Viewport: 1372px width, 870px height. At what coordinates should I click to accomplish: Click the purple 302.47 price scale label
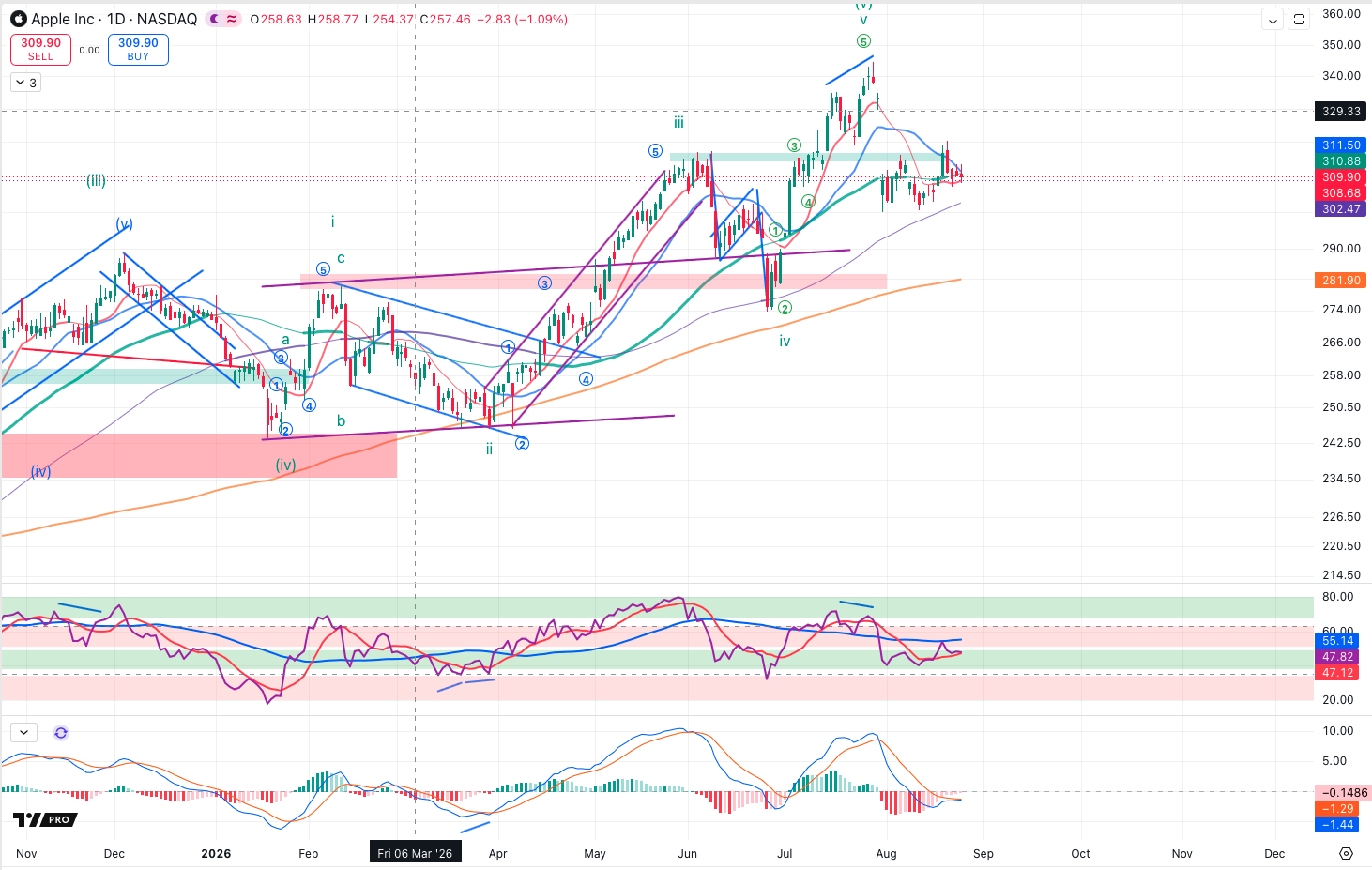click(1341, 209)
